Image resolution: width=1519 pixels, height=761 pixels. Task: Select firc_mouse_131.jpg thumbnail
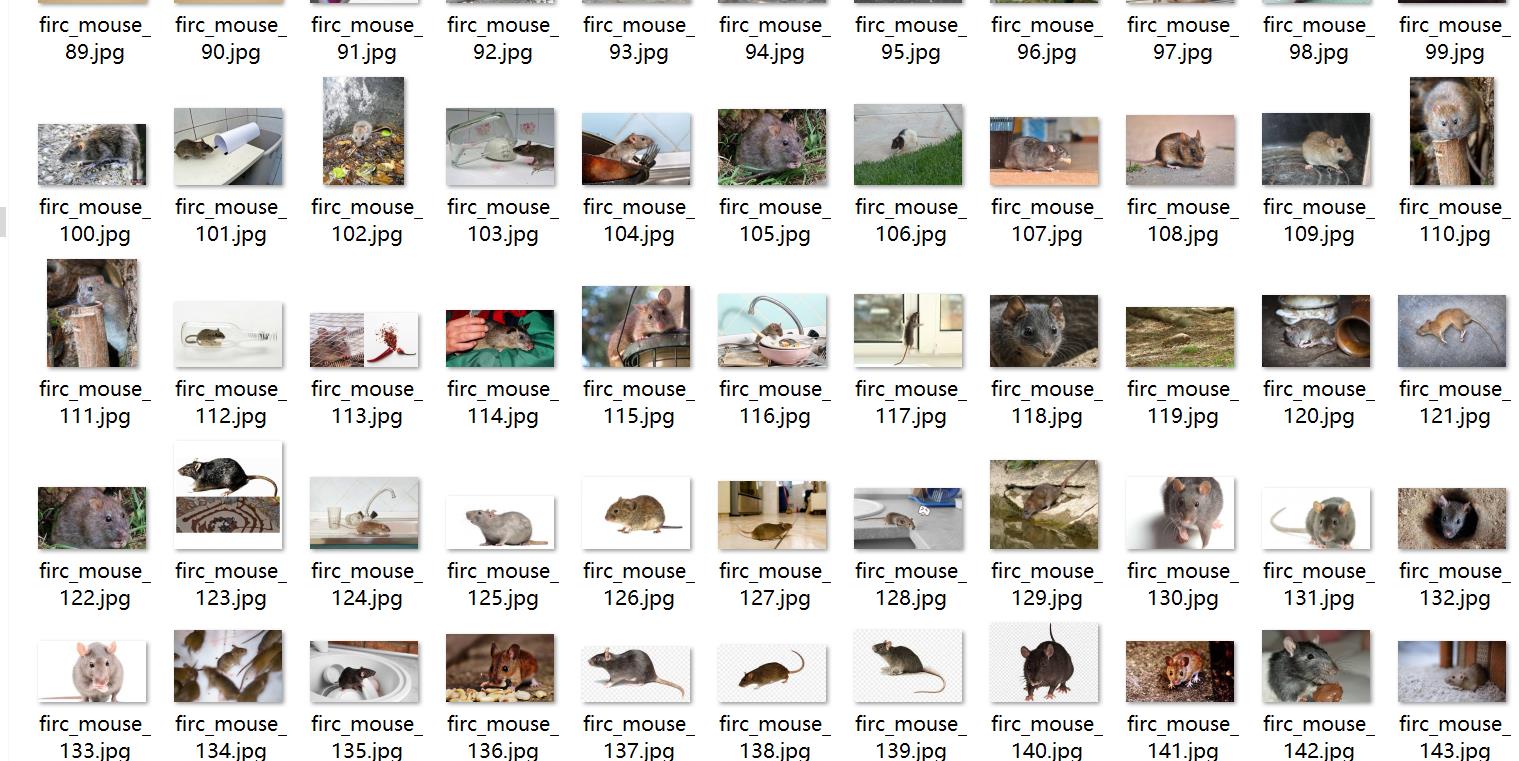1316,519
